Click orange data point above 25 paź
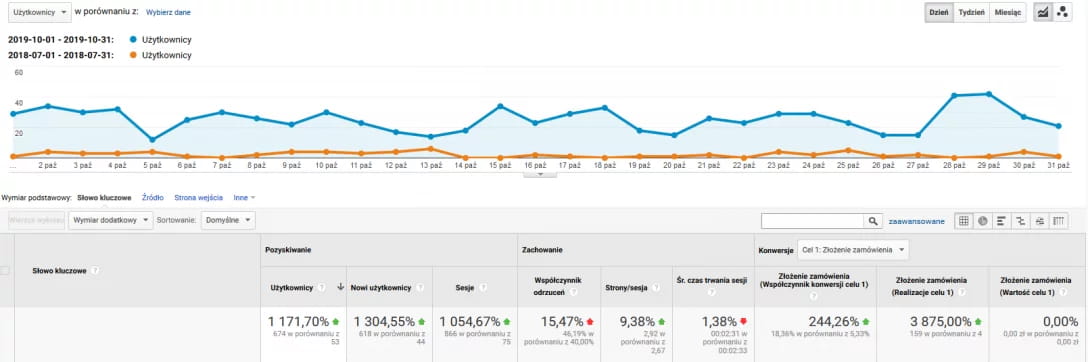Image resolution: width=1088 pixels, height=362 pixels. (849, 150)
